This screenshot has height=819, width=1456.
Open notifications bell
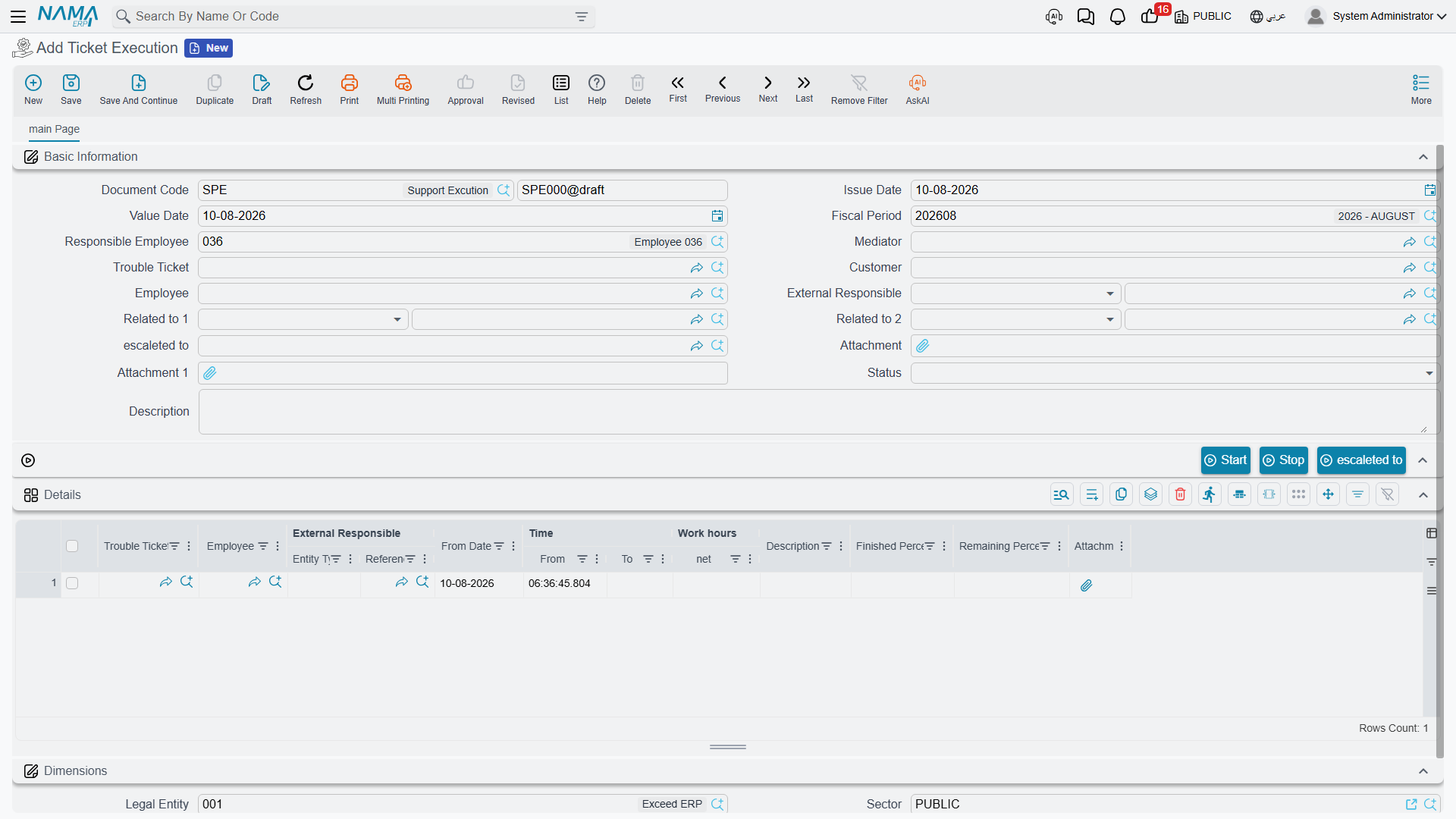tap(1117, 16)
